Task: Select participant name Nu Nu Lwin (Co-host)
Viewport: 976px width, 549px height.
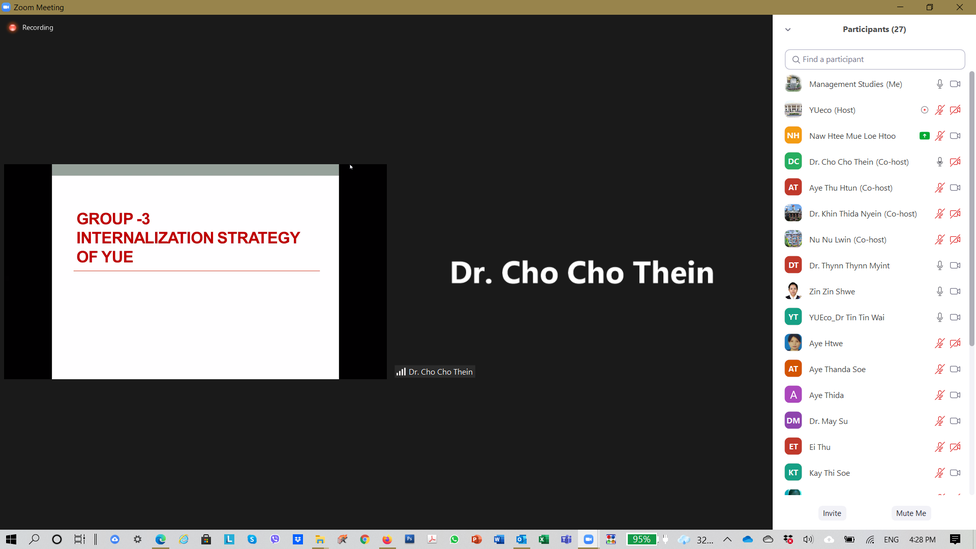Action: pyautogui.click(x=847, y=240)
